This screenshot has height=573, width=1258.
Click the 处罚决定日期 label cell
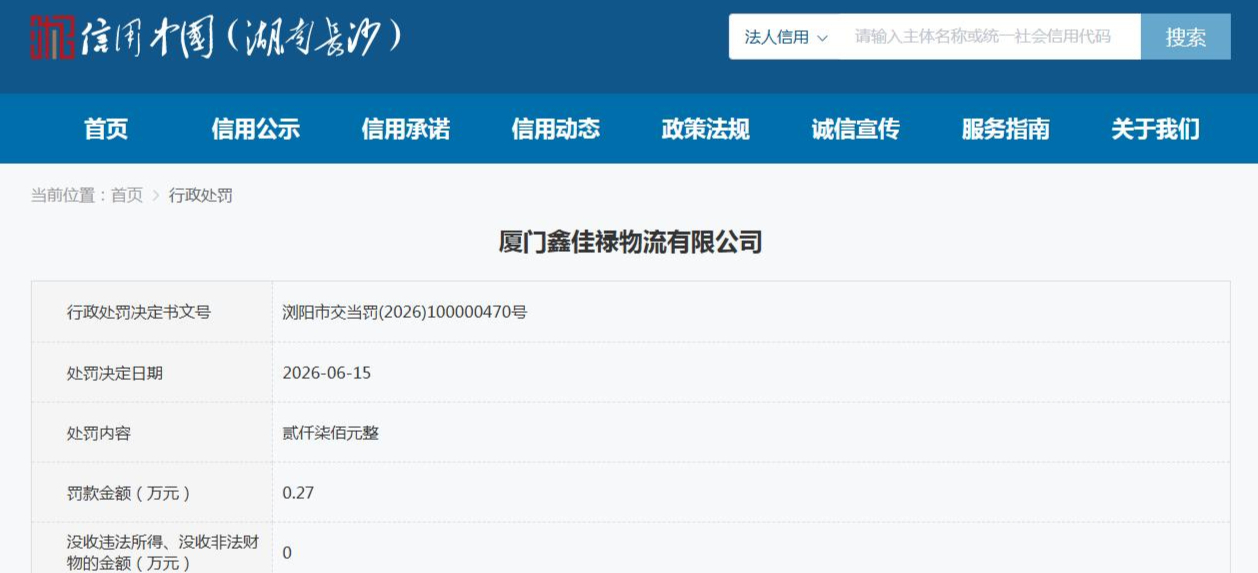pos(152,373)
